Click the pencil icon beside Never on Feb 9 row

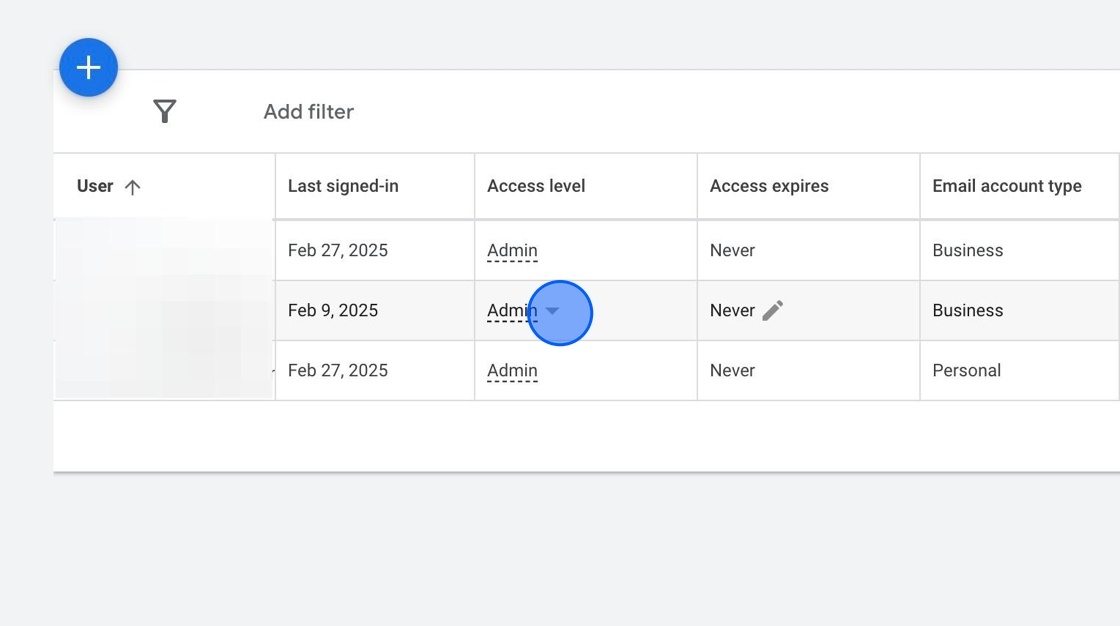point(773,310)
